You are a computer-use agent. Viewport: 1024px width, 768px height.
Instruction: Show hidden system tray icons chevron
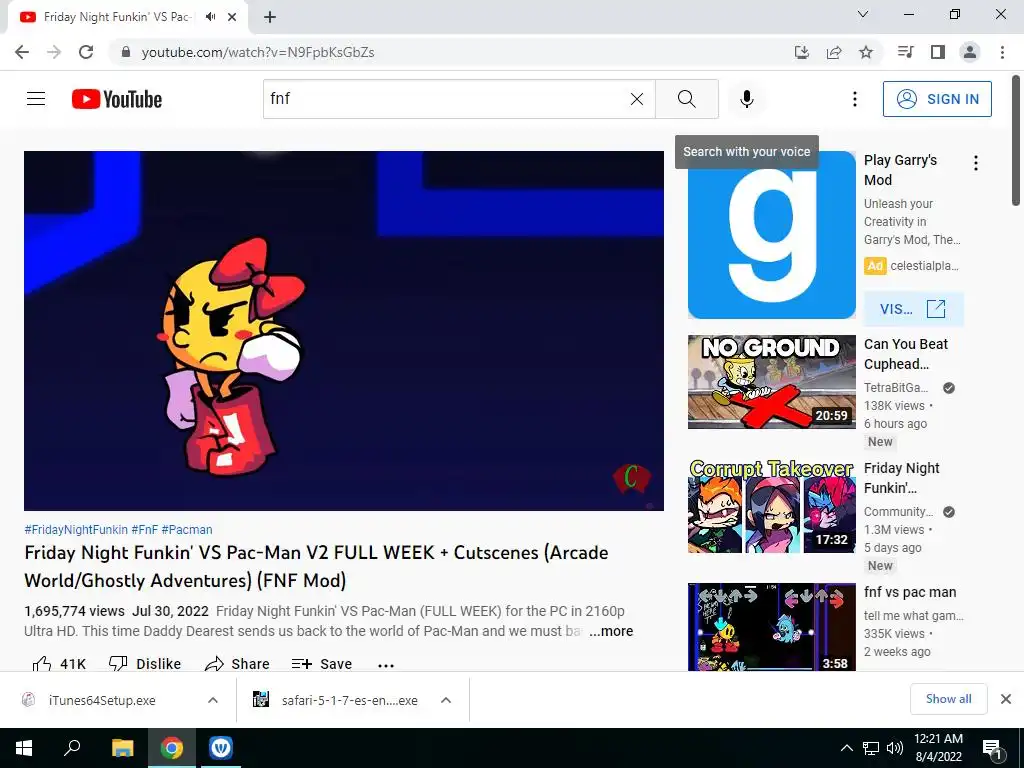pyautogui.click(x=846, y=748)
